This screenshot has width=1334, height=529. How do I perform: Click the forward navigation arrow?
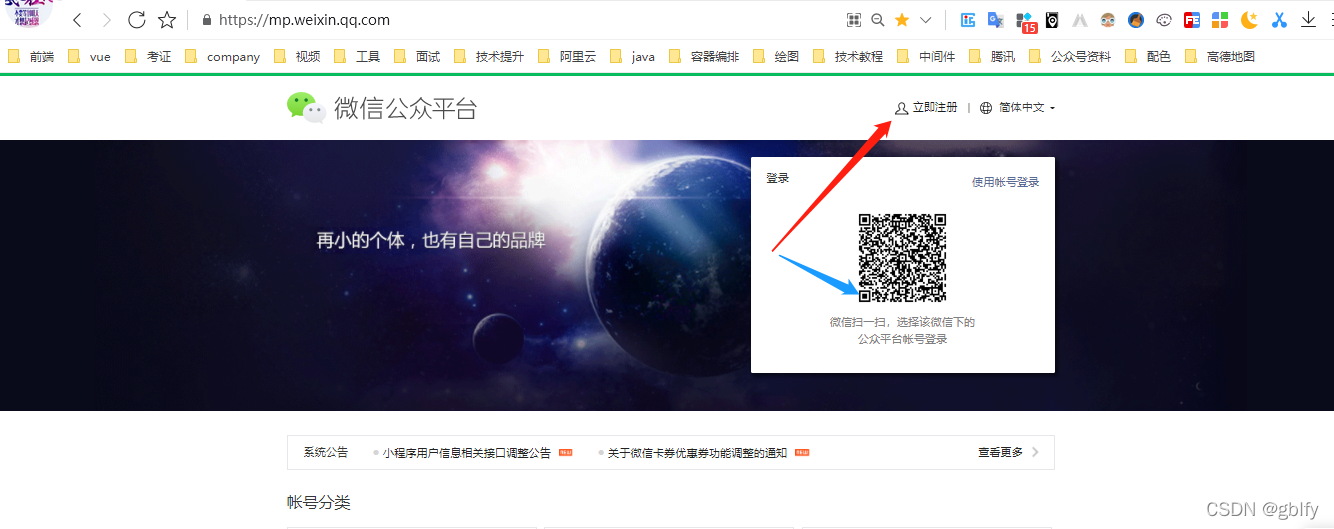pyautogui.click(x=107, y=20)
